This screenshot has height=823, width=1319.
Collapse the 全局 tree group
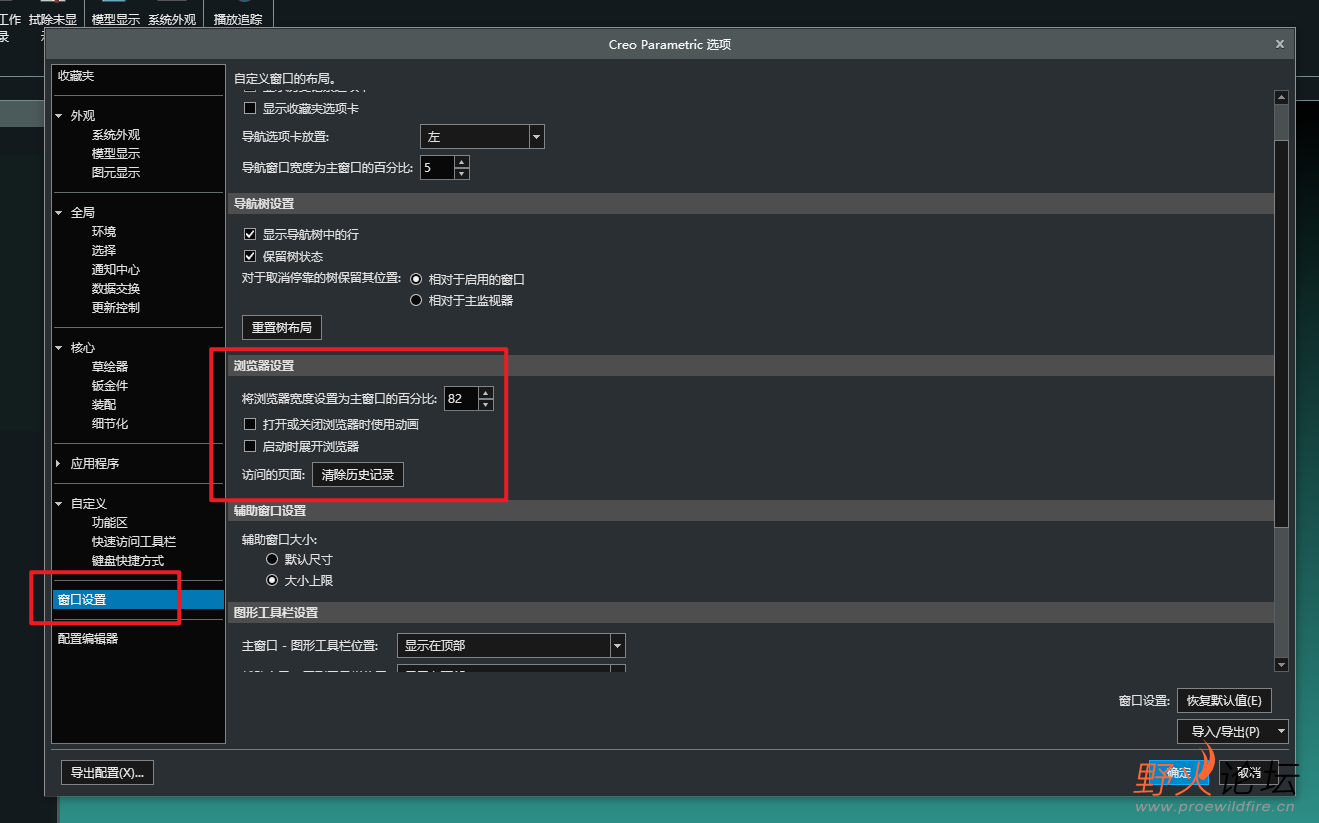pos(59,213)
